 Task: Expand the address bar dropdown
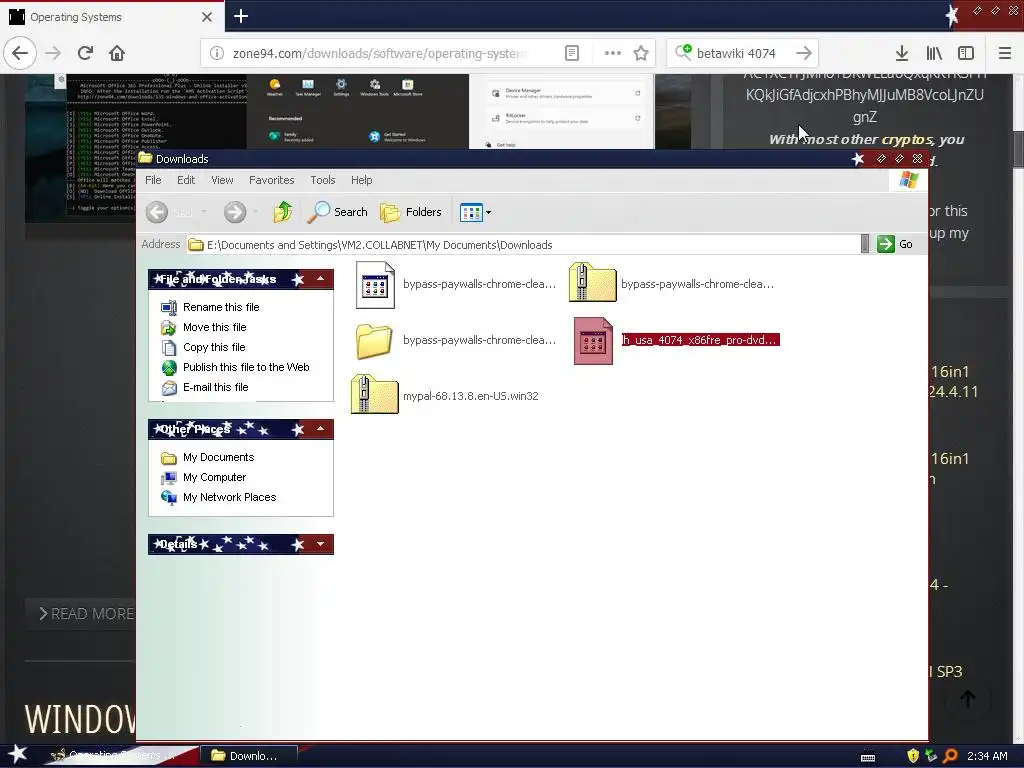(865, 244)
